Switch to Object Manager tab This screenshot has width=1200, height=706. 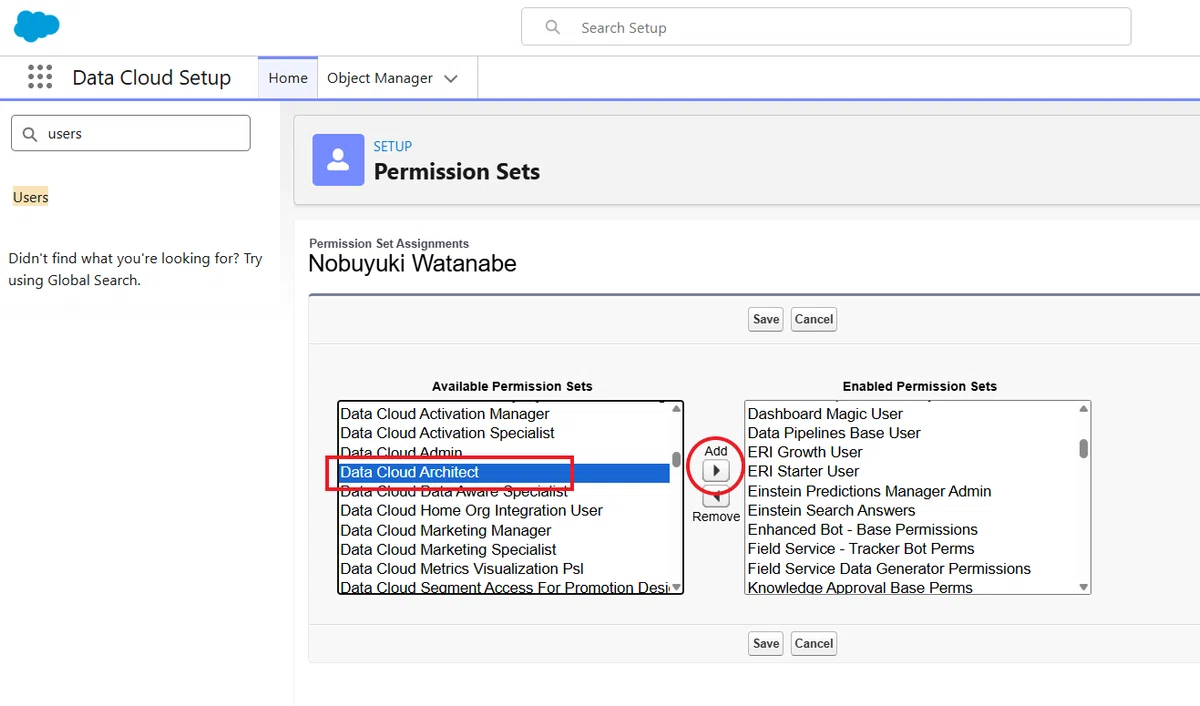point(380,78)
